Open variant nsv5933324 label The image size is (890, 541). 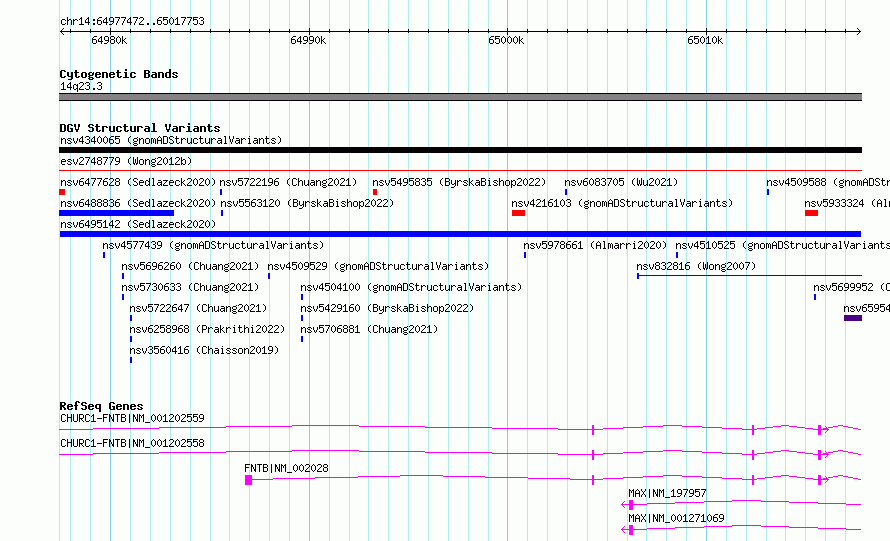[846, 203]
